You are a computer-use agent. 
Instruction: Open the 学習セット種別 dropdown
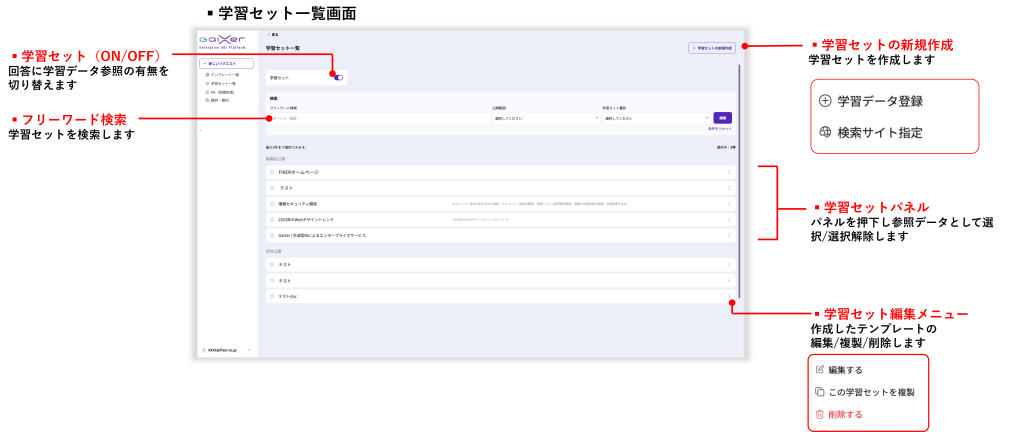point(654,118)
